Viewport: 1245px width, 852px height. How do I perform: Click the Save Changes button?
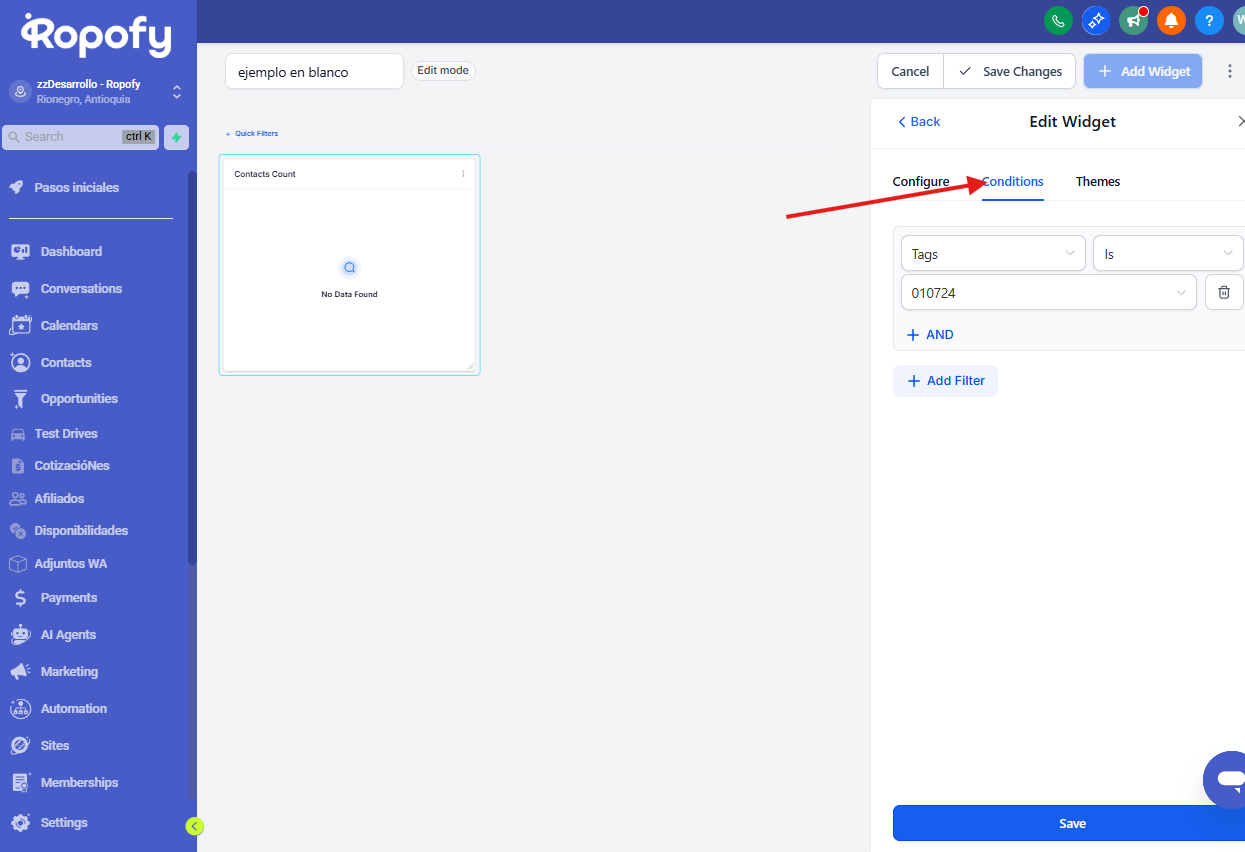coord(1010,72)
